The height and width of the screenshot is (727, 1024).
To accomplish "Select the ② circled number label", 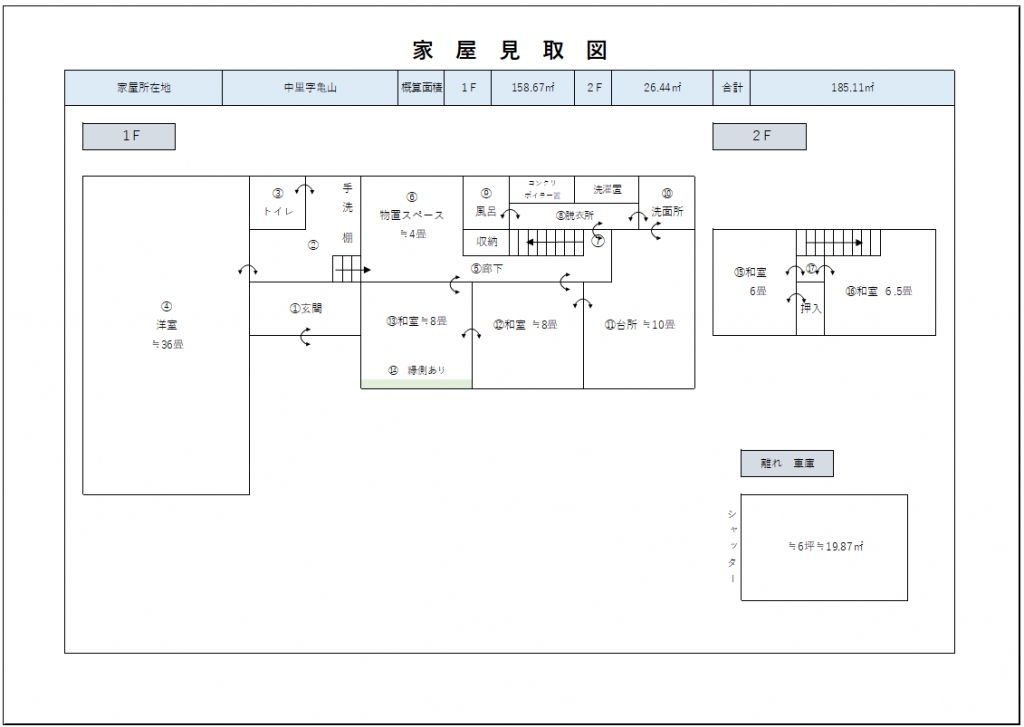I will pyautogui.click(x=313, y=246).
